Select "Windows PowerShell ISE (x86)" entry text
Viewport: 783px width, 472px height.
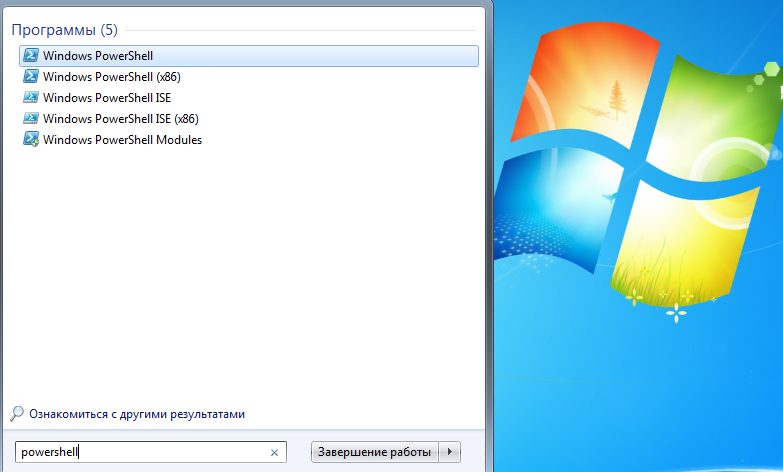coord(121,118)
